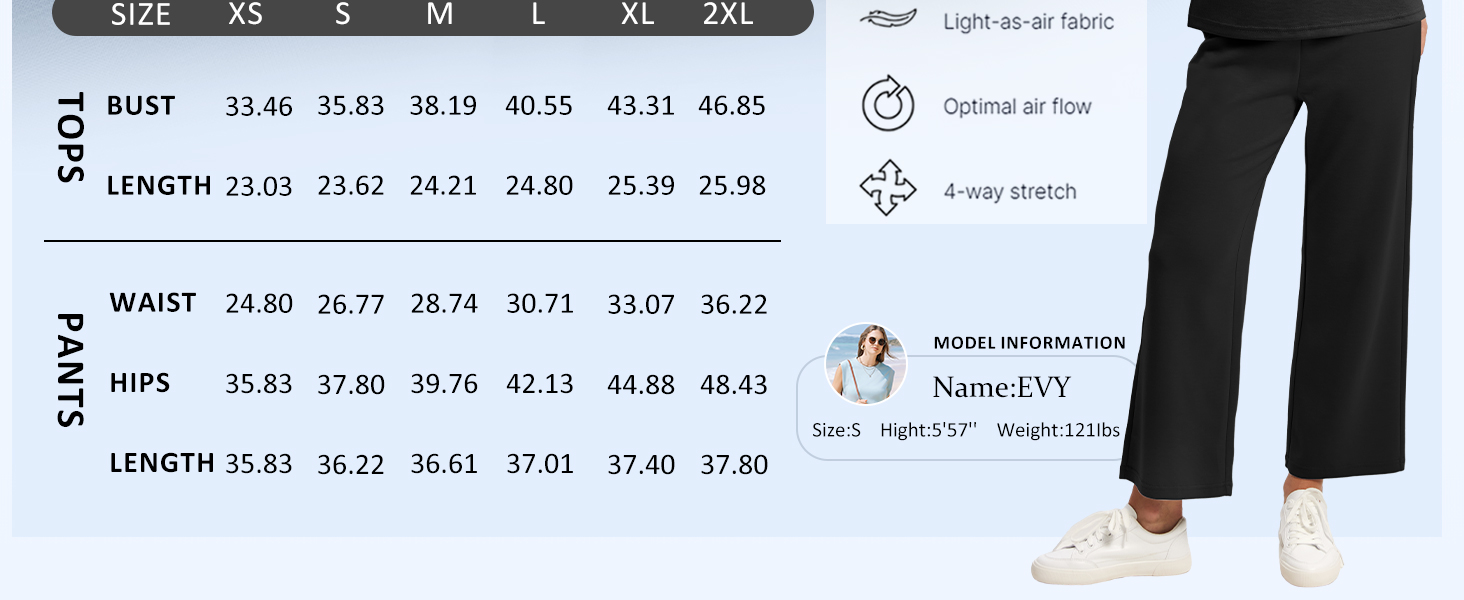Click the 4-way stretch text label
This screenshot has width=1464, height=600.
click(x=1010, y=192)
